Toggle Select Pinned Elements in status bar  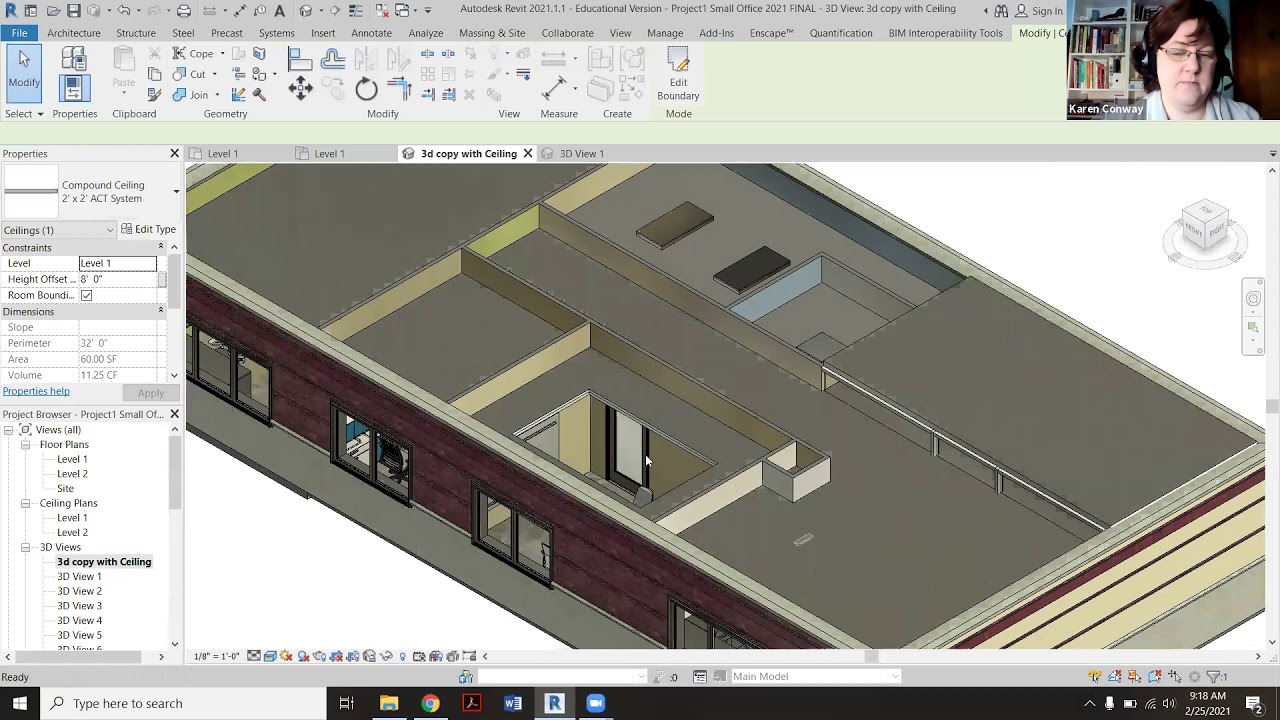pos(1135,677)
